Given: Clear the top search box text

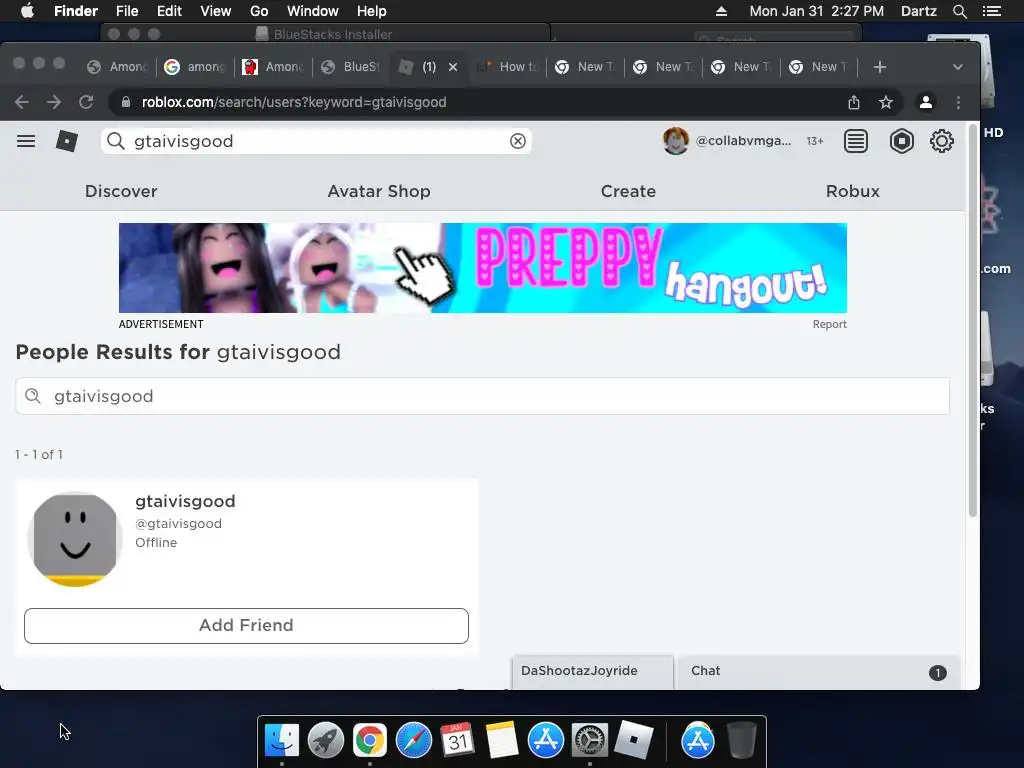Looking at the screenshot, I should [518, 141].
